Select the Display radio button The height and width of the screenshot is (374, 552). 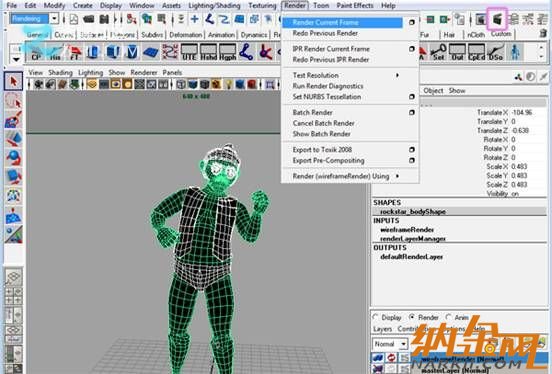point(376,317)
